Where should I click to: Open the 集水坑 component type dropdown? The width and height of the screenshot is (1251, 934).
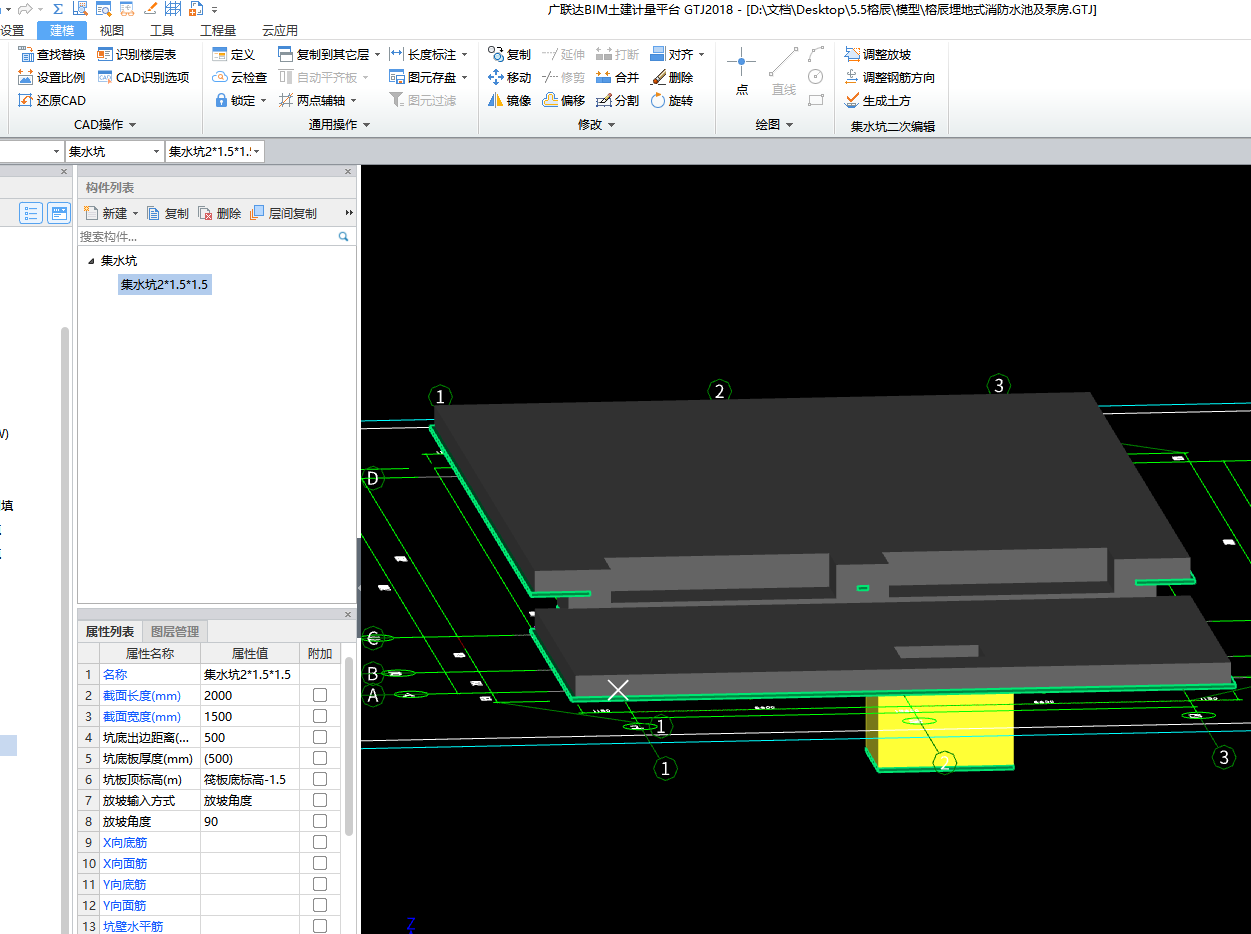click(156, 151)
